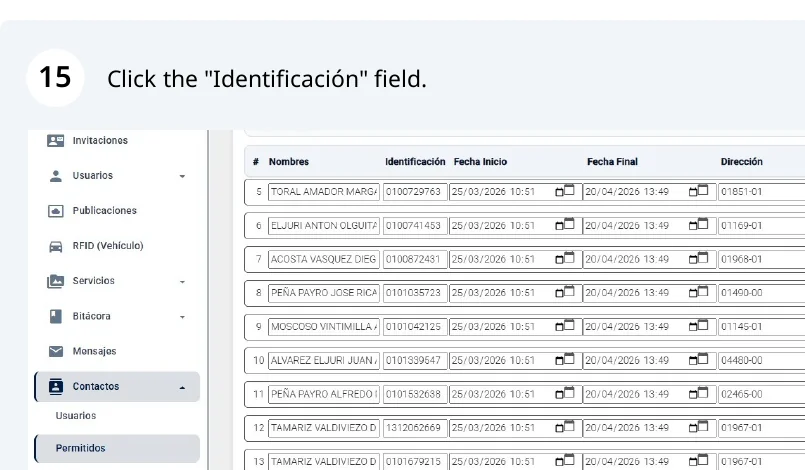Collapse the Contactos menu arrow
Image resolution: width=805 pixels, height=470 pixels.
[x=182, y=387]
